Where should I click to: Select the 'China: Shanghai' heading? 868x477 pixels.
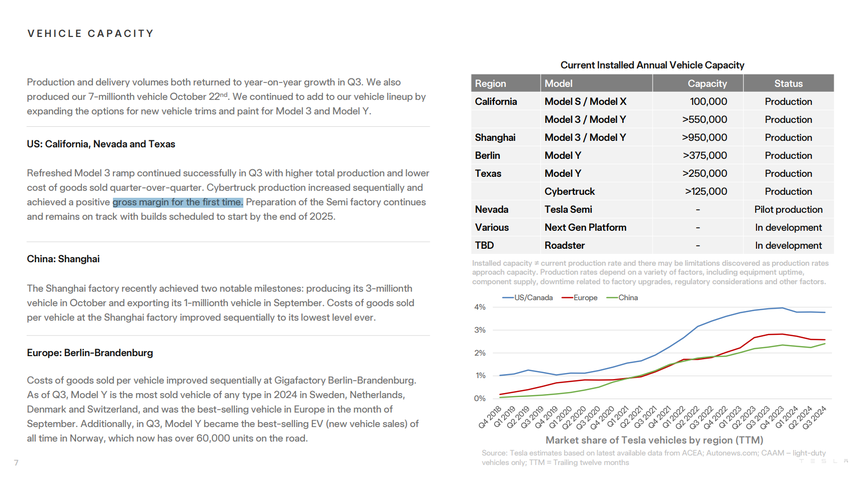click(x=63, y=259)
